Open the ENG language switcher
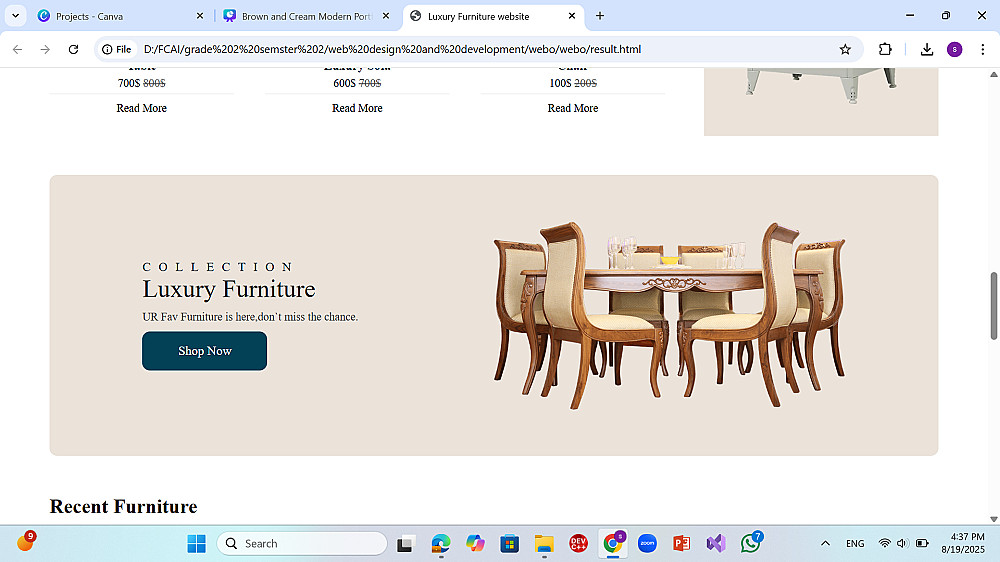This screenshot has width=1000, height=562. (x=855, y=544)
